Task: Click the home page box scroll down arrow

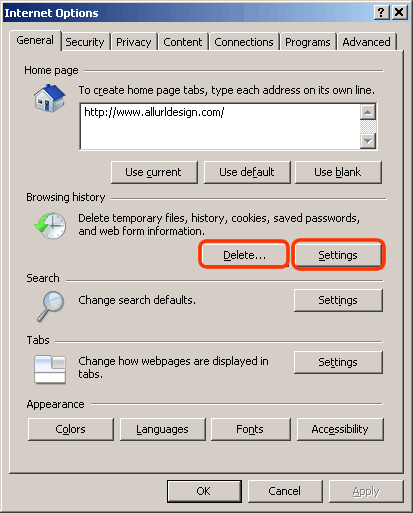Action: tap(368, 141)
